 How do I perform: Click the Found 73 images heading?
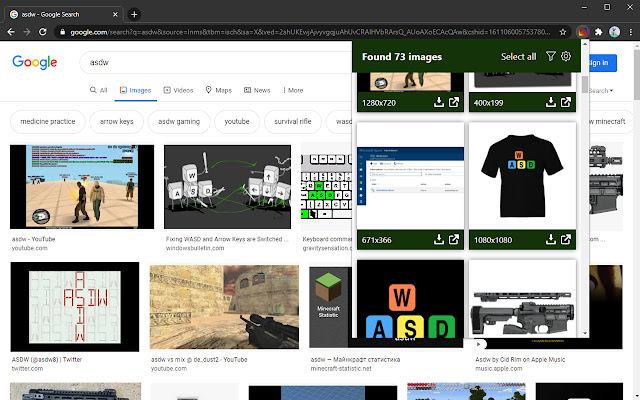point(402,57)
